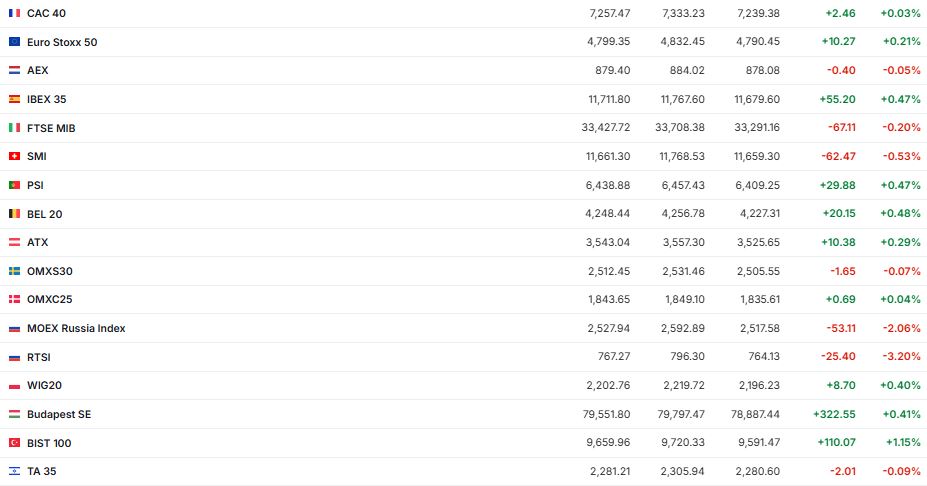The width and height of the screenshot is (927, 486).
Task: Select the AEX index name
Action: (x=37, y=71)
